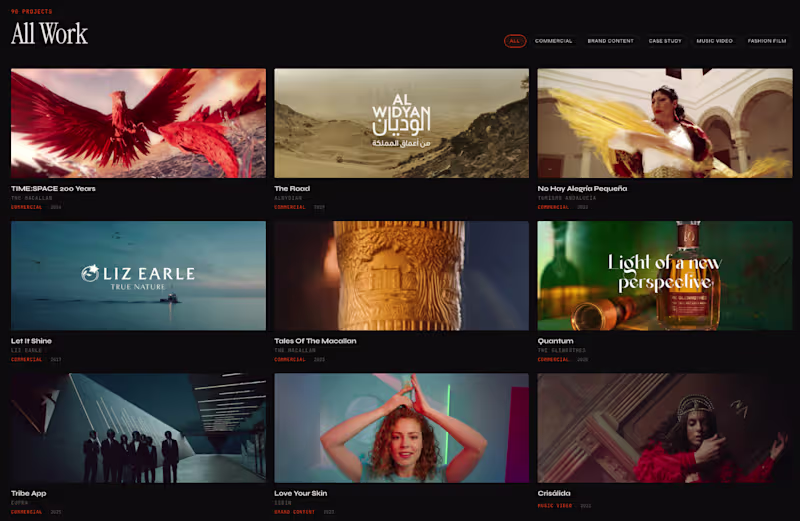Click The Macallan client under TIME:SPACE
The image size is (800, 521).
[32, 198]
